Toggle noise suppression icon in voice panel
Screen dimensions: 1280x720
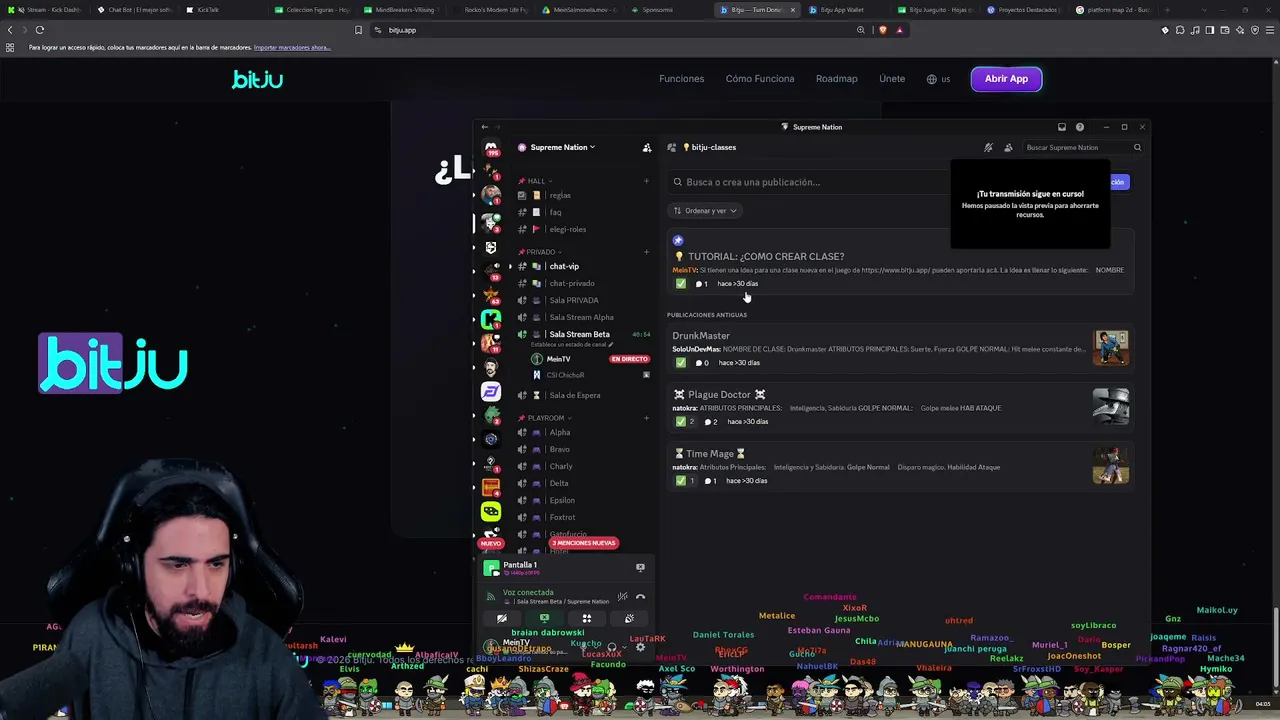click(x=622, y=597)
